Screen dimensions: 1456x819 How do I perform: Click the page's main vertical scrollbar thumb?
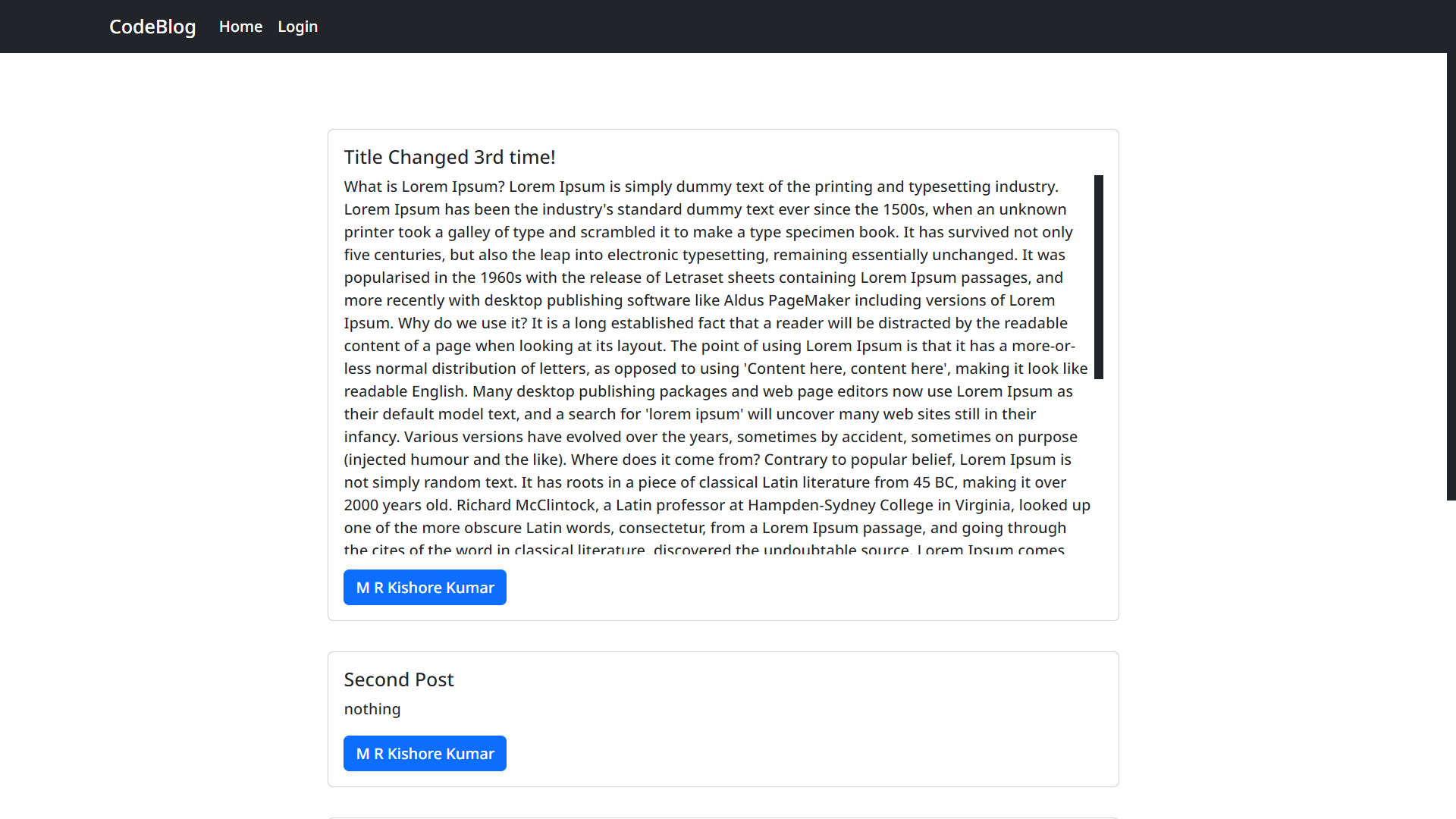(1451, 277)
